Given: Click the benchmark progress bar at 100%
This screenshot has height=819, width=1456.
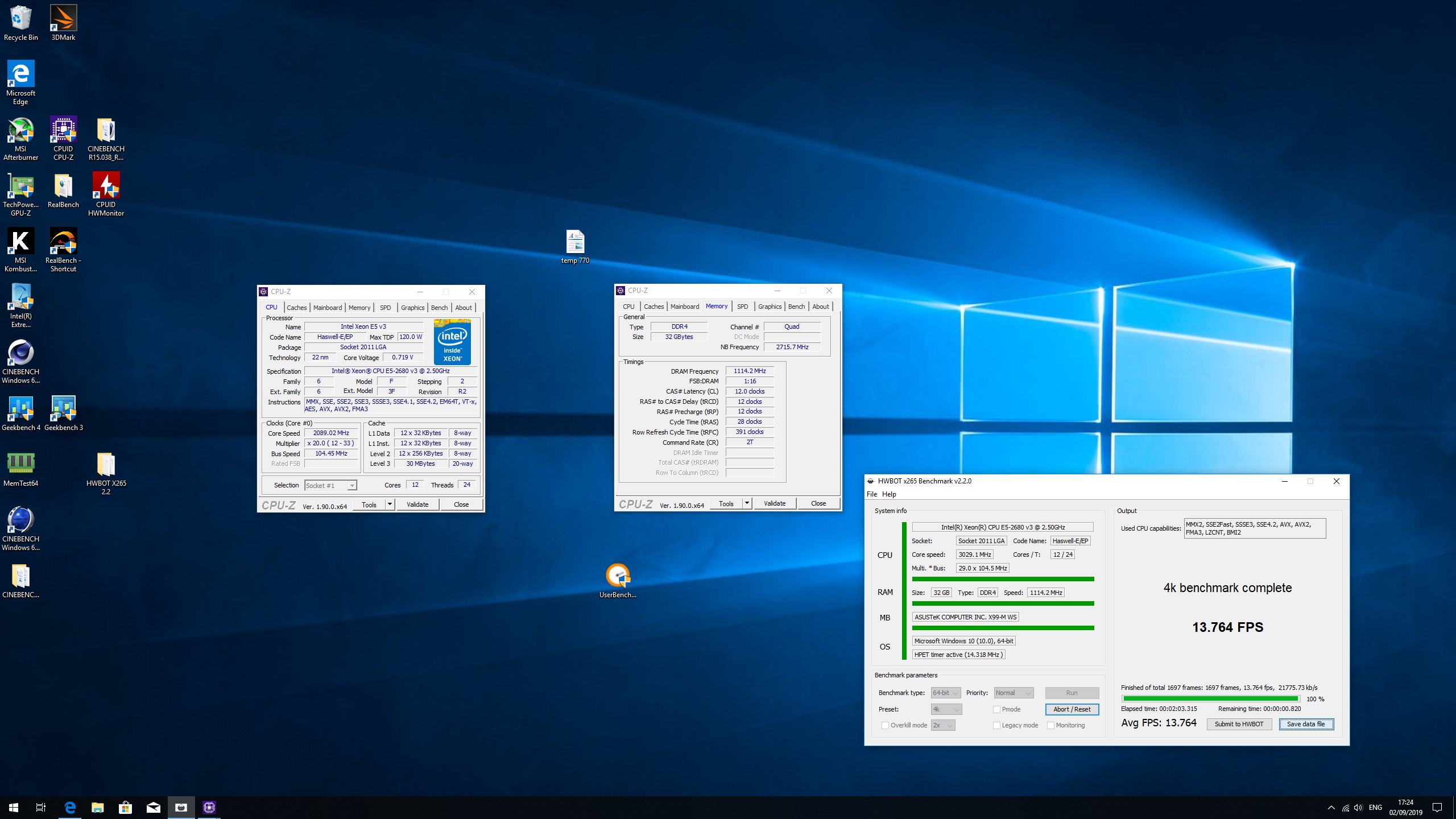Looking at the screenshot, I should click(1210, 698).
